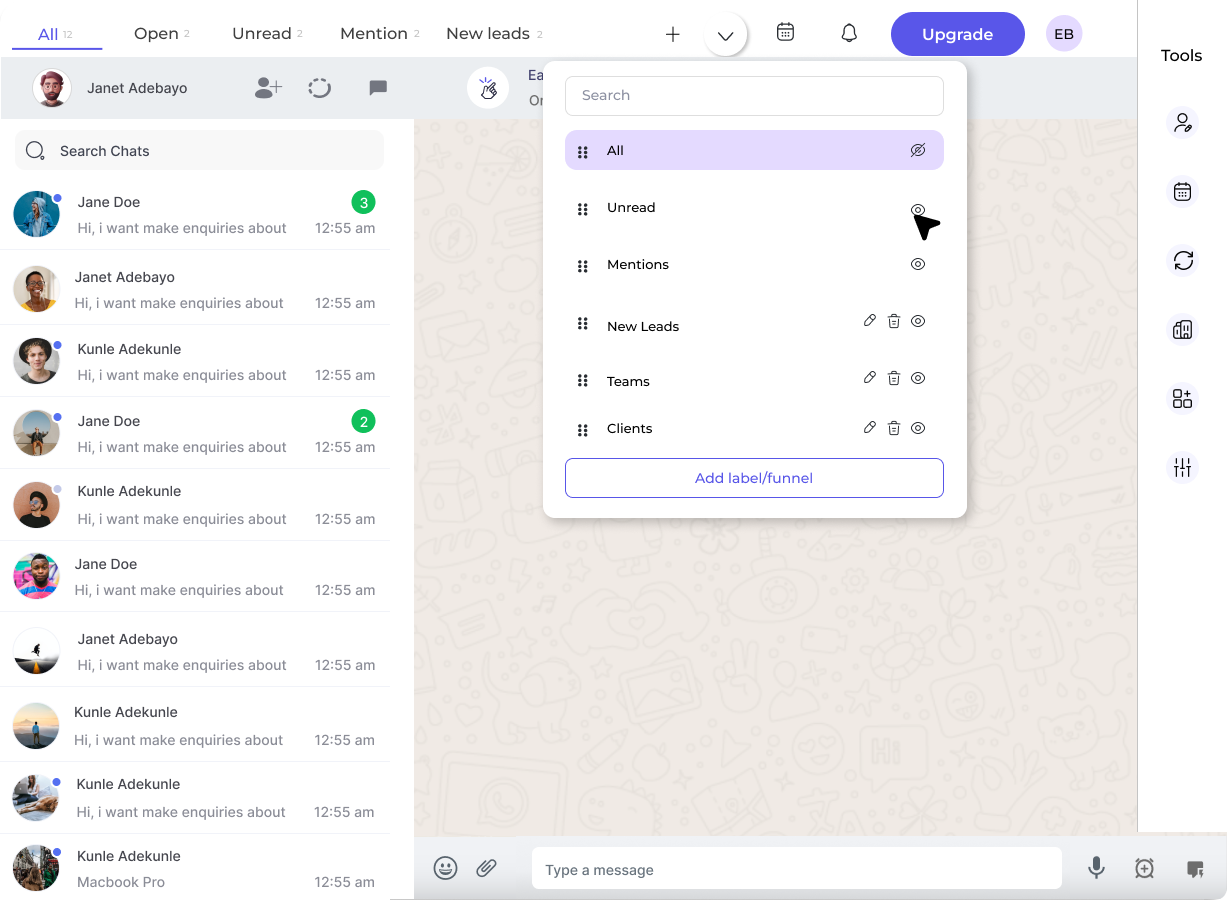Switch to the Unread tab
1227x900 pixels.
click(x=267, y=33)
